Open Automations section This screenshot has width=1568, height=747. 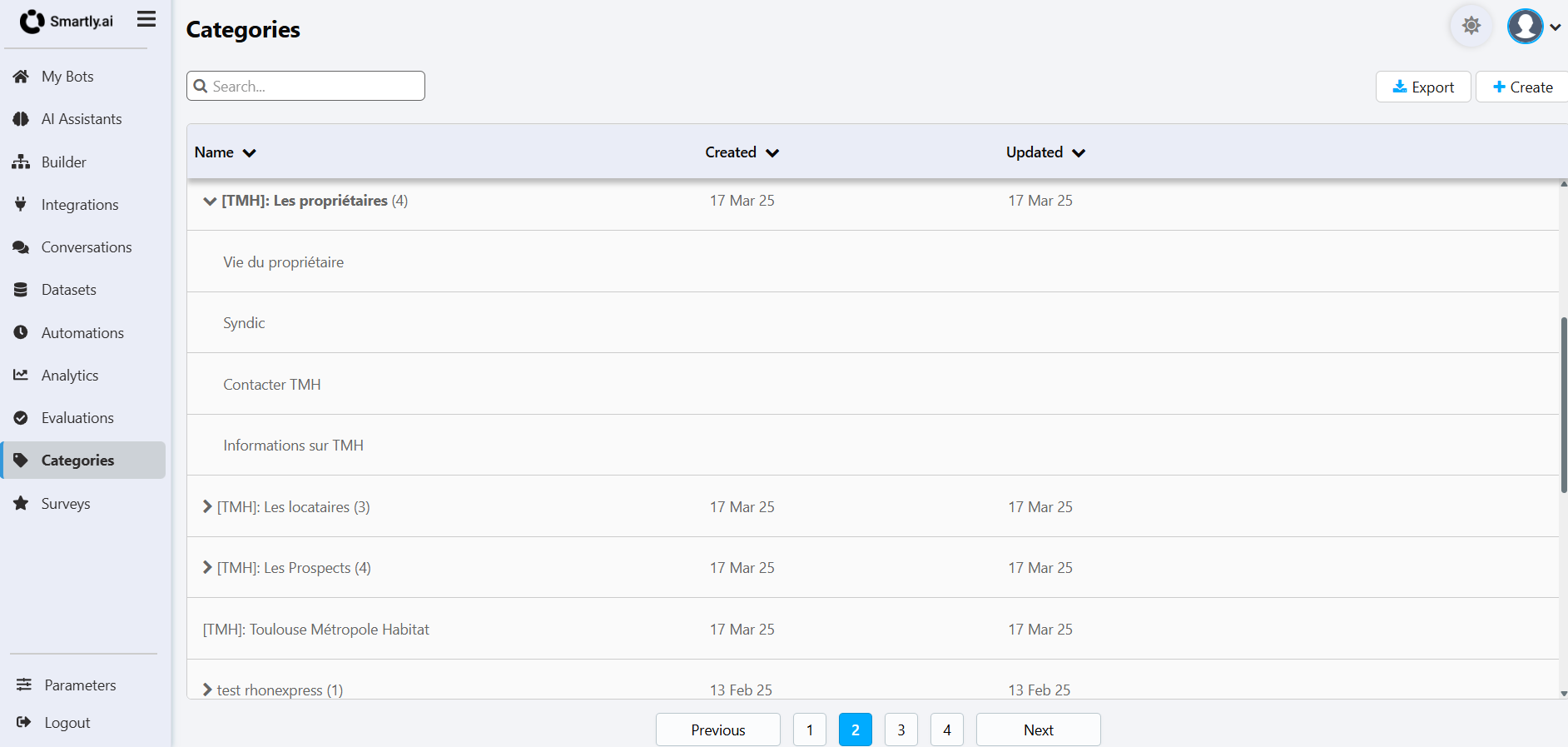pyautogui.click(x=83, y=333)
